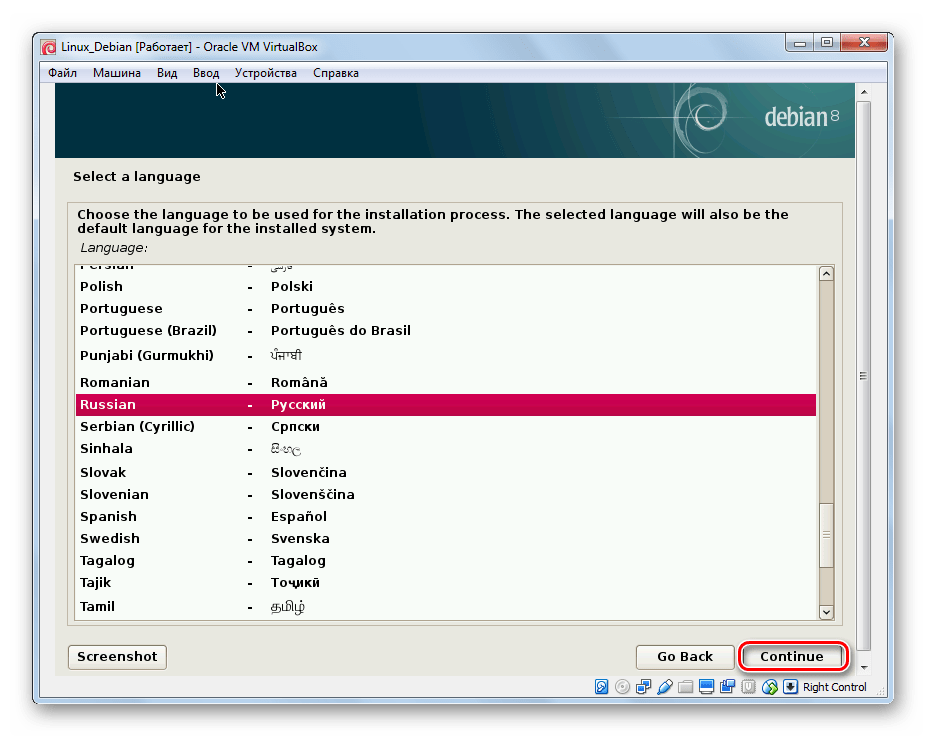Viewport: 927px width, 737px height.
Task: Open the Справка menu
Action: click(335, 73)
